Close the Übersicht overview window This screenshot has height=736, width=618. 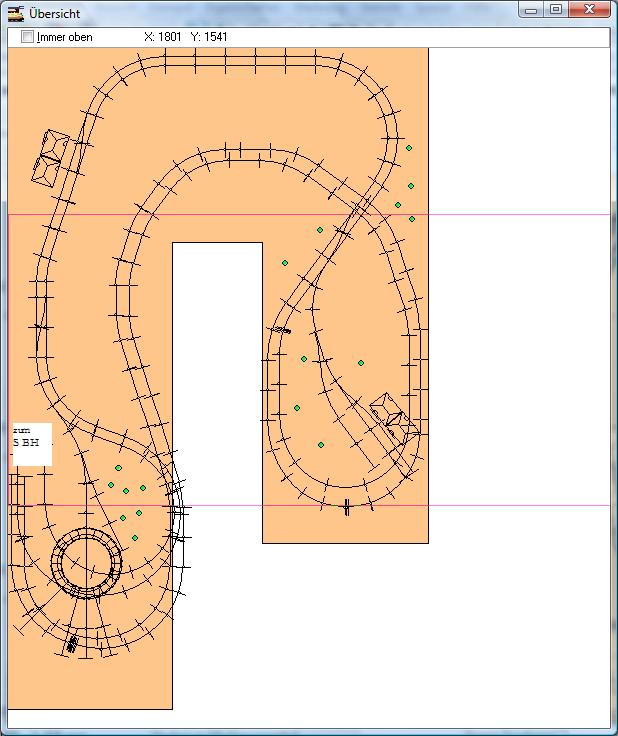point(592,10)
